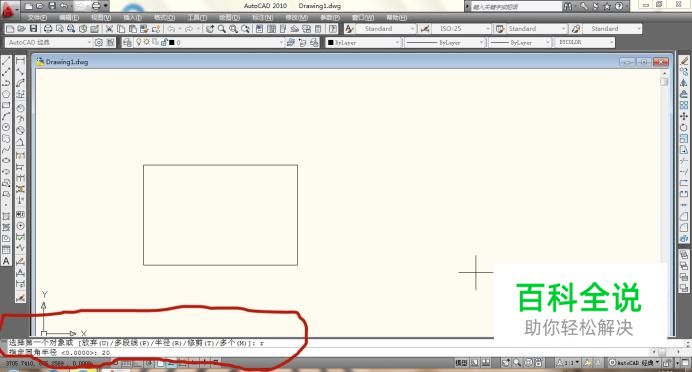Open View (V) menu
The height and width of the screenshot is (372, 692).
(101, 18)
